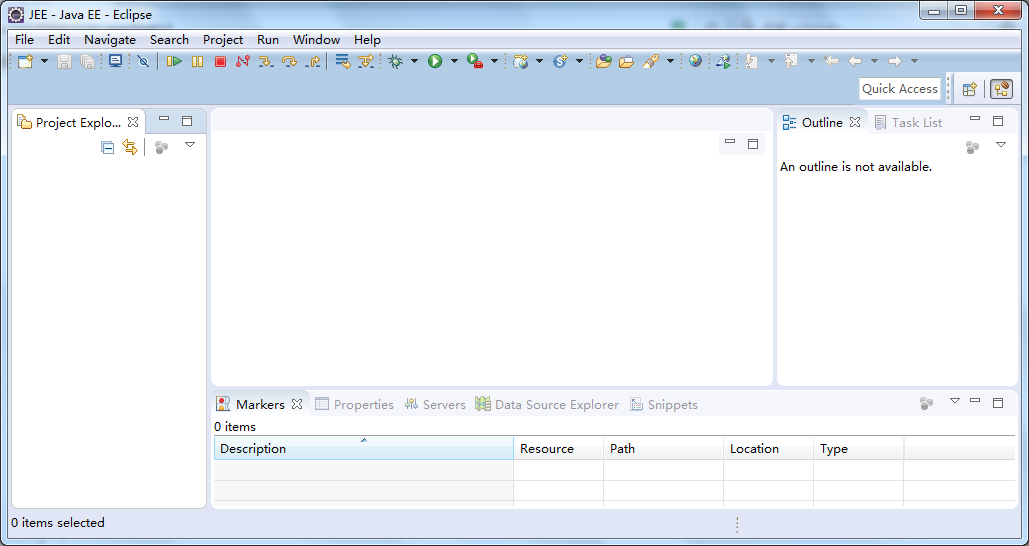Open the web browser globe icon
The height and width of the screenshot is (546, 1029).
point(695,62)
